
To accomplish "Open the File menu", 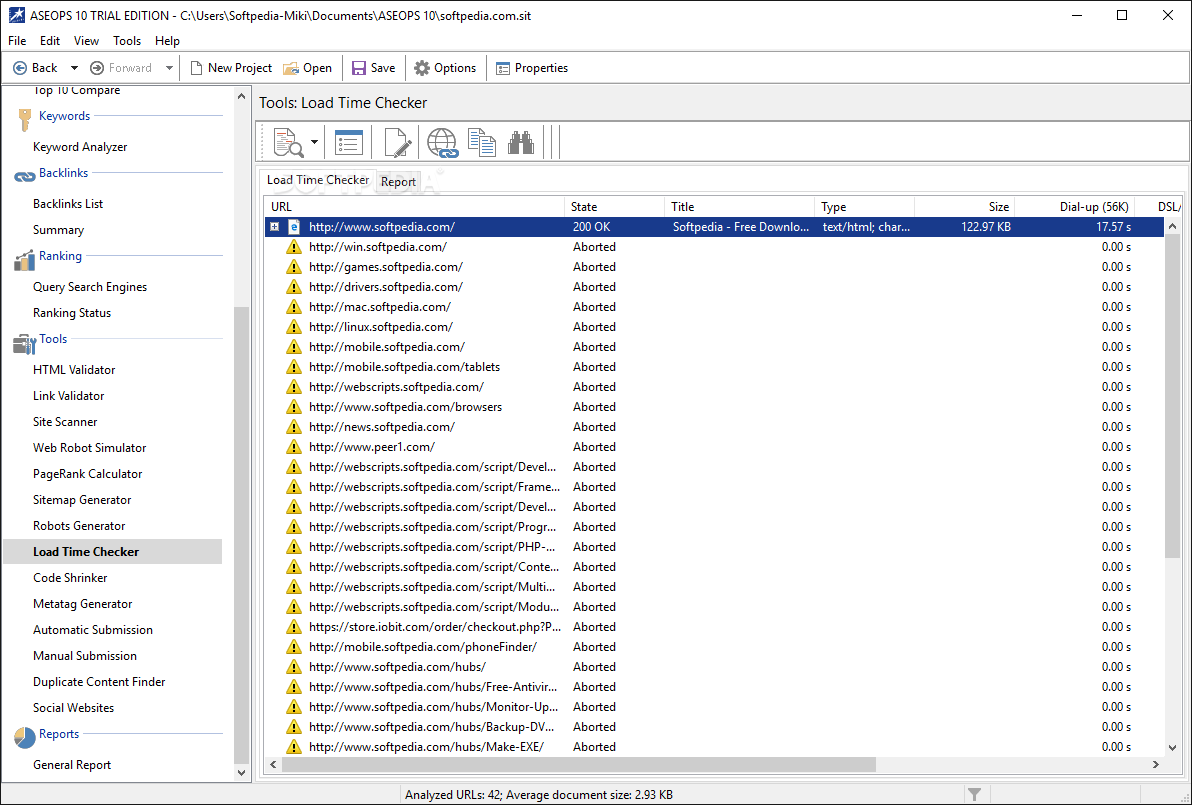I will pyautogui.click(x=17, y=41).
